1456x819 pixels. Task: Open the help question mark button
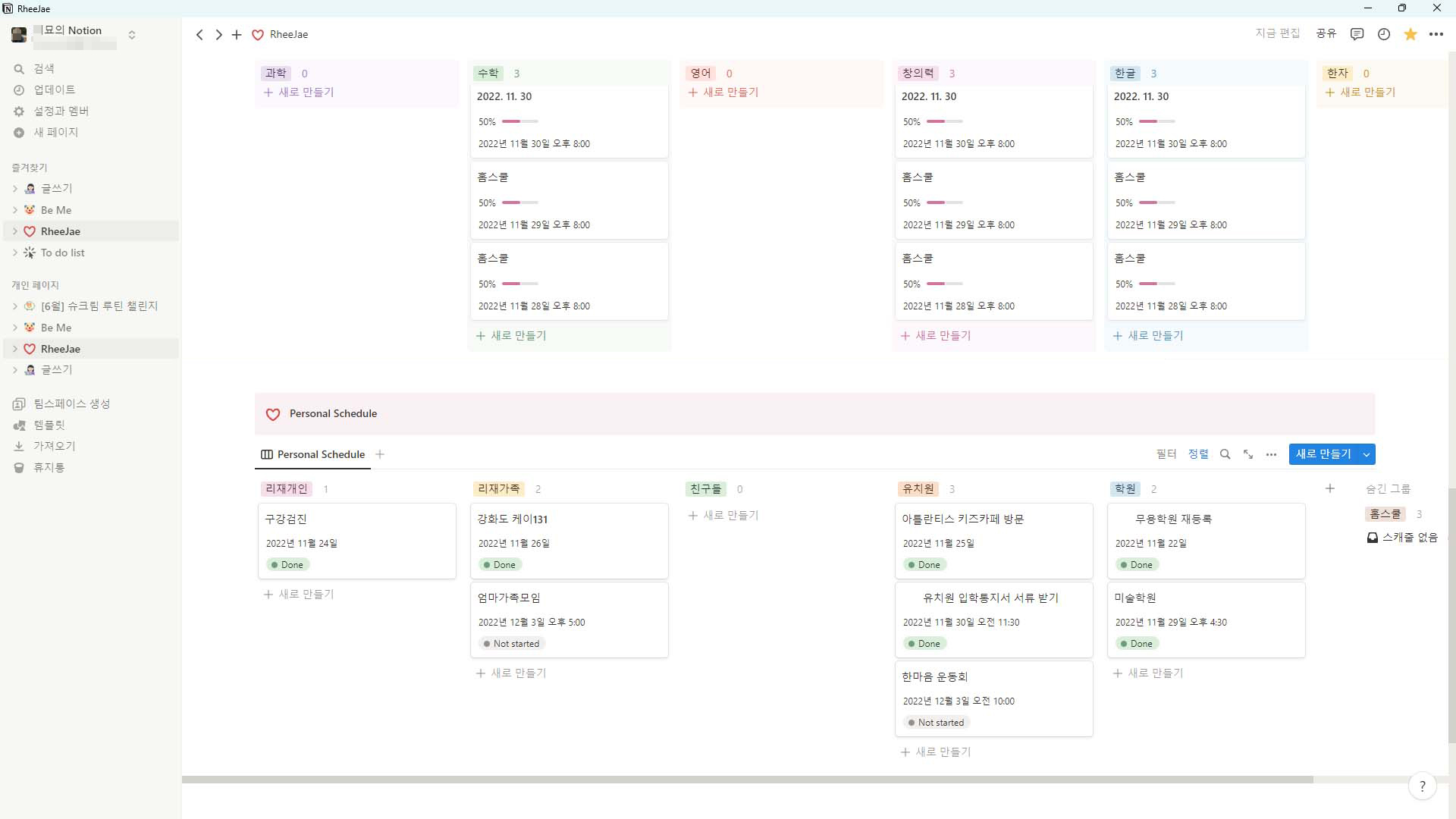1422,786
